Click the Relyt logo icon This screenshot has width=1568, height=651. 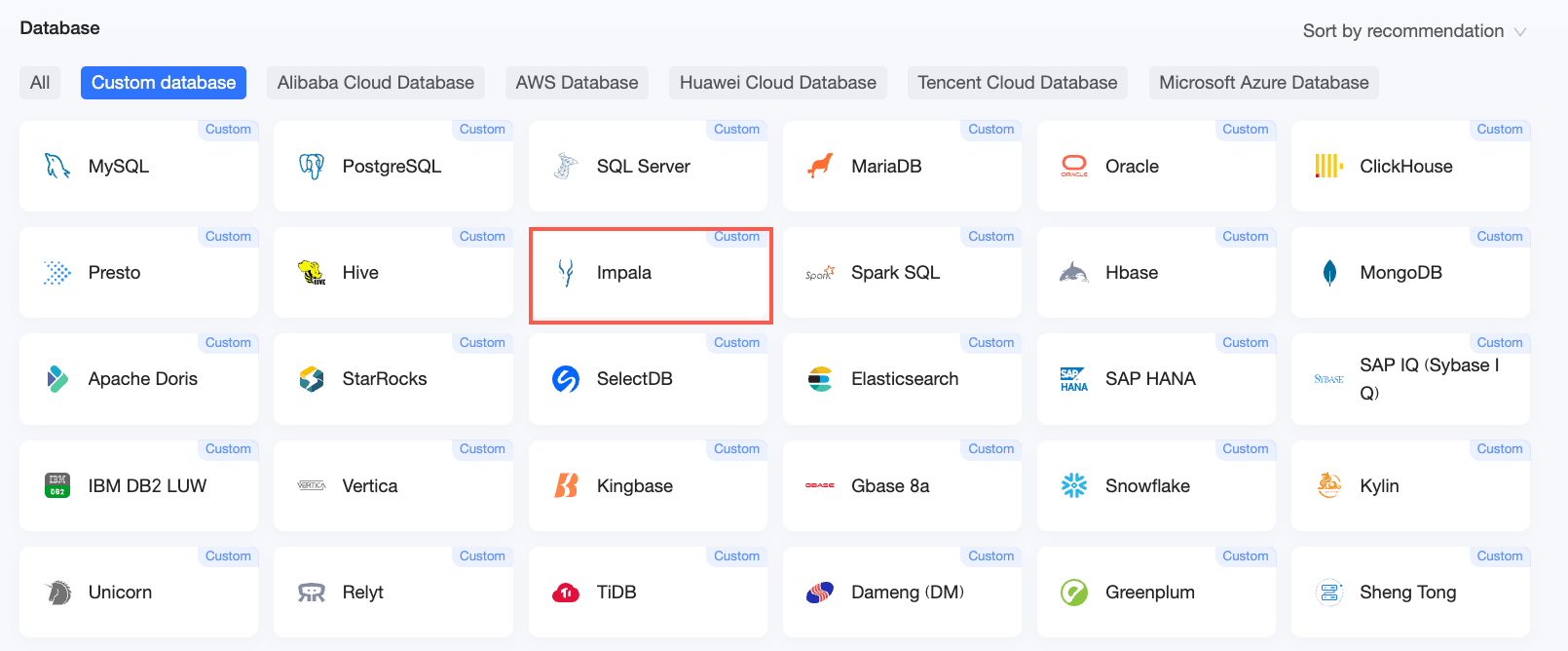click(x=312, y=593)
